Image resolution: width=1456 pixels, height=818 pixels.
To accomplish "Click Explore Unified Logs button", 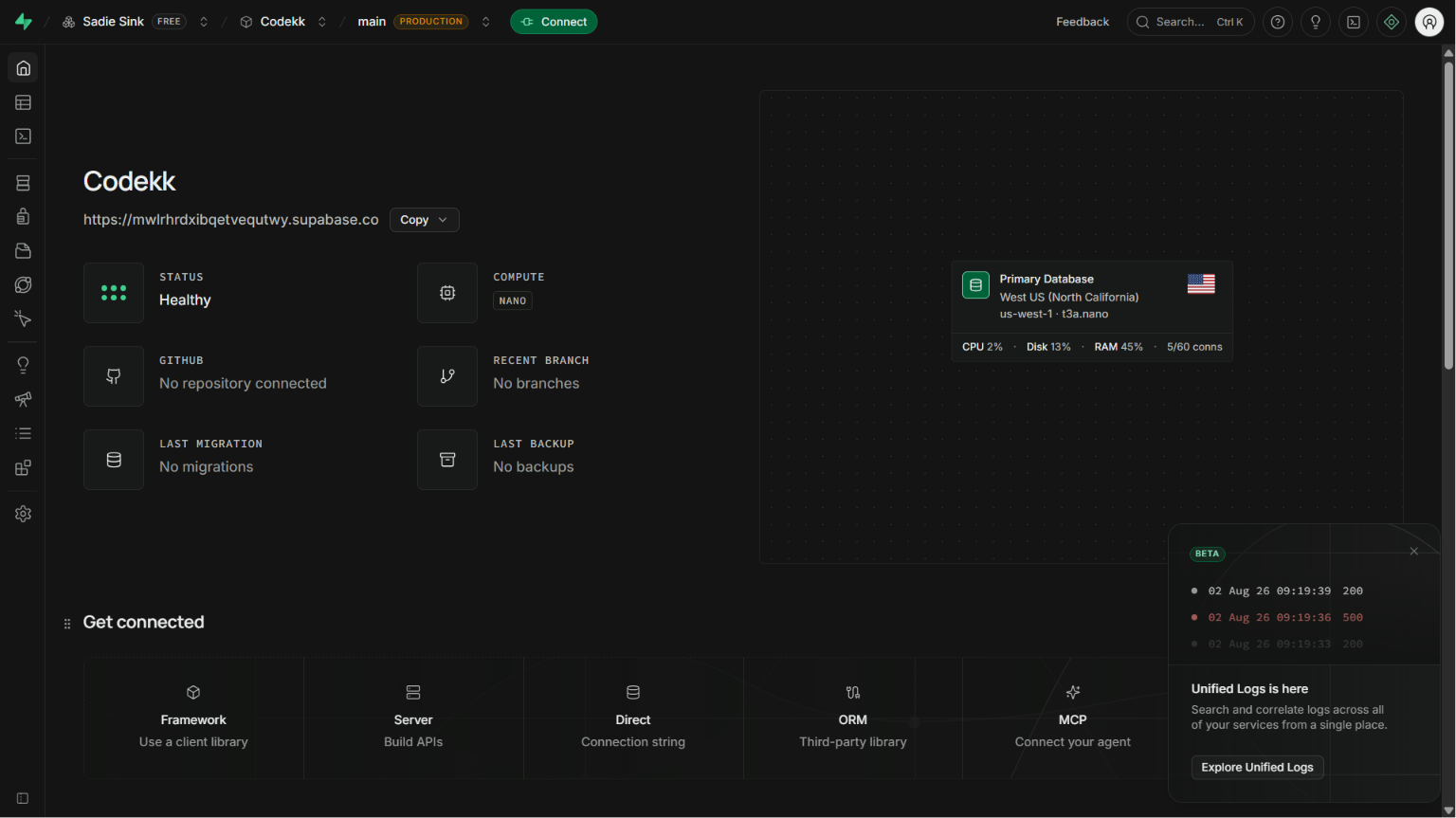I will click(1257, 767).
